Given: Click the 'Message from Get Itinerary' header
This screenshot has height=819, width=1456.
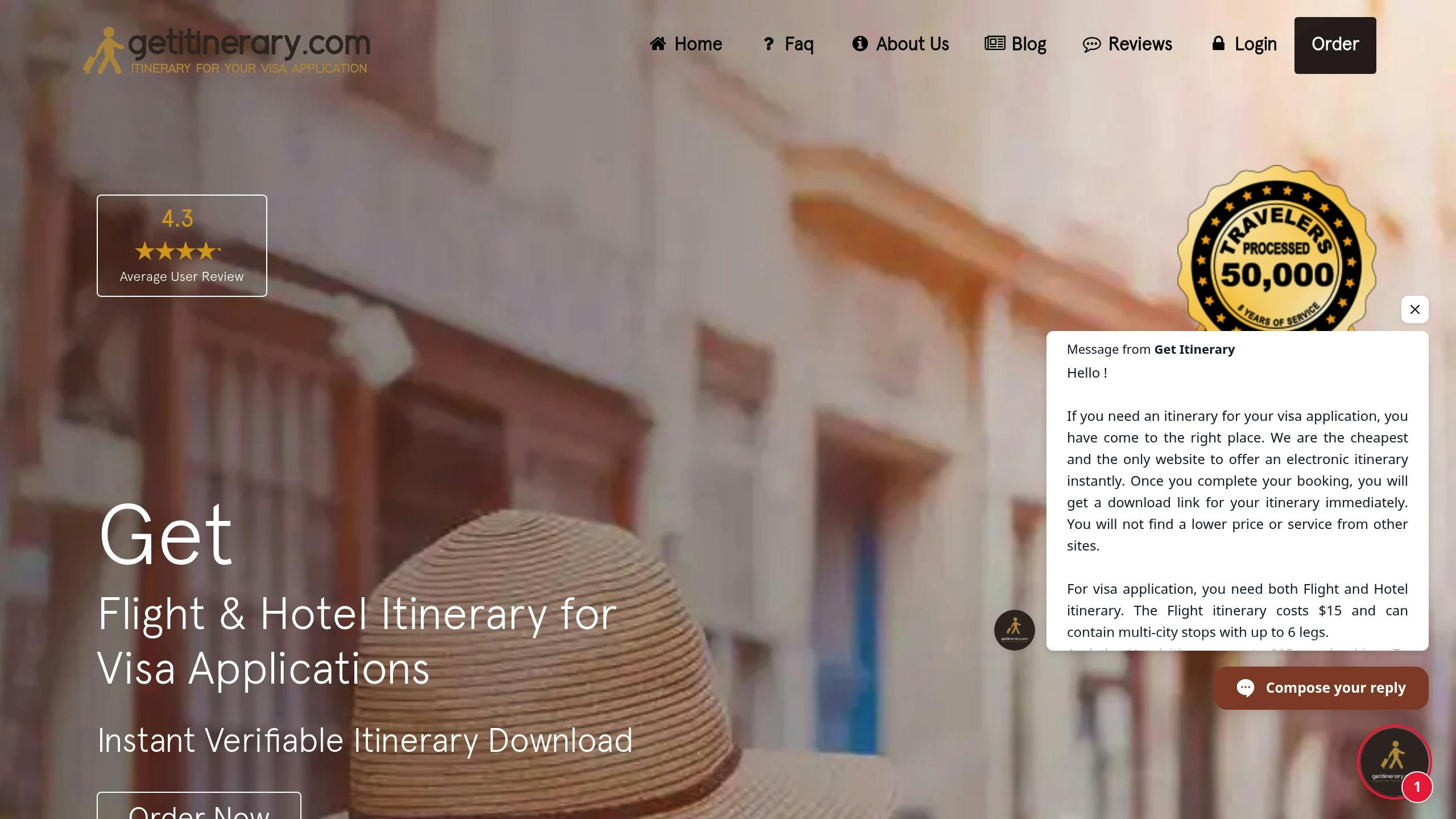Looking at the screenshot, I should (x=1151, y=349).
